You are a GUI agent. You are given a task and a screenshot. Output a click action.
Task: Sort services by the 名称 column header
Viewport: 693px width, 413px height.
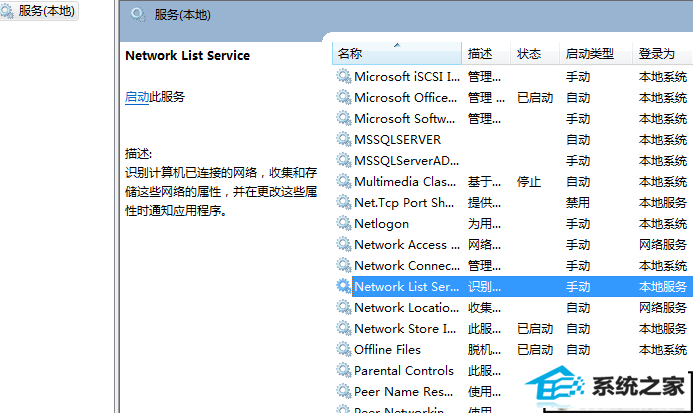click(x=396, y=54)
